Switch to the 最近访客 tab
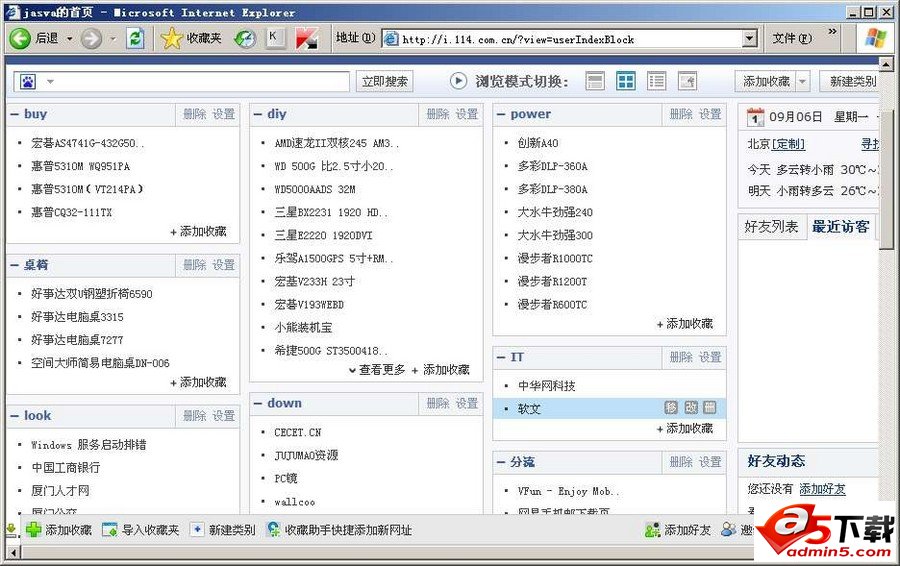The width and height of the screenshot is (900, 566). coord(840,227)
